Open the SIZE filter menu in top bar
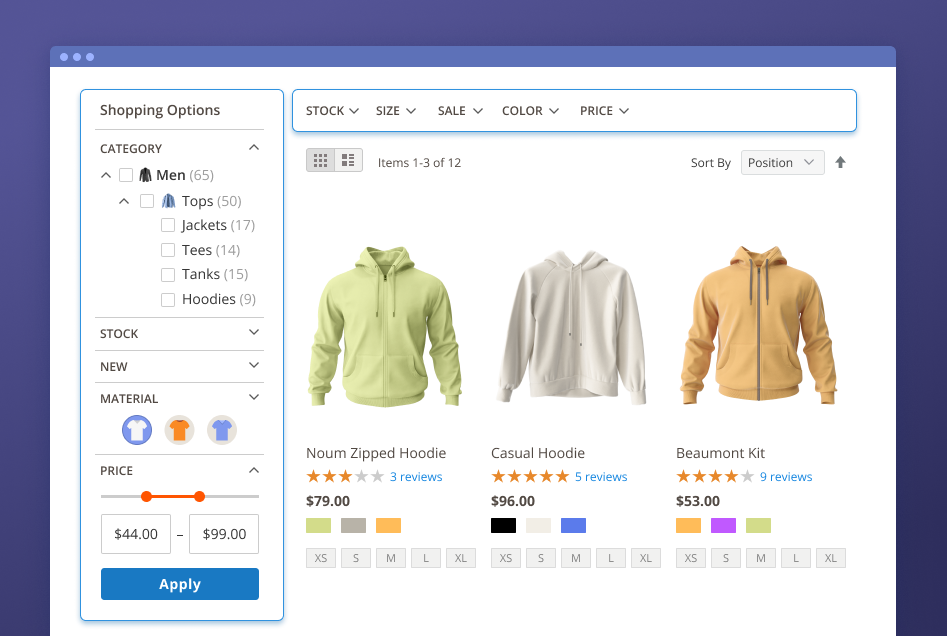Viewport: 947px width, 636px height. (395, 111)
